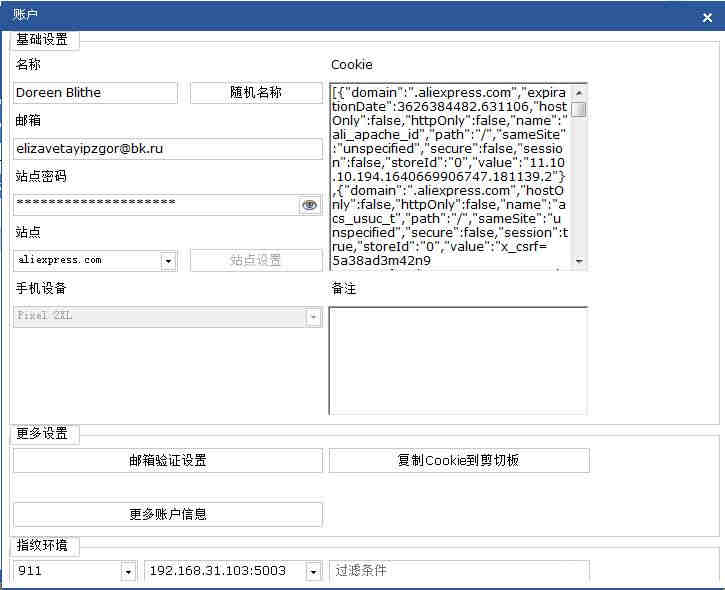Expand the Pixel 2XL device dropdown
Screen dimensions: 725x590
point(313,317)
